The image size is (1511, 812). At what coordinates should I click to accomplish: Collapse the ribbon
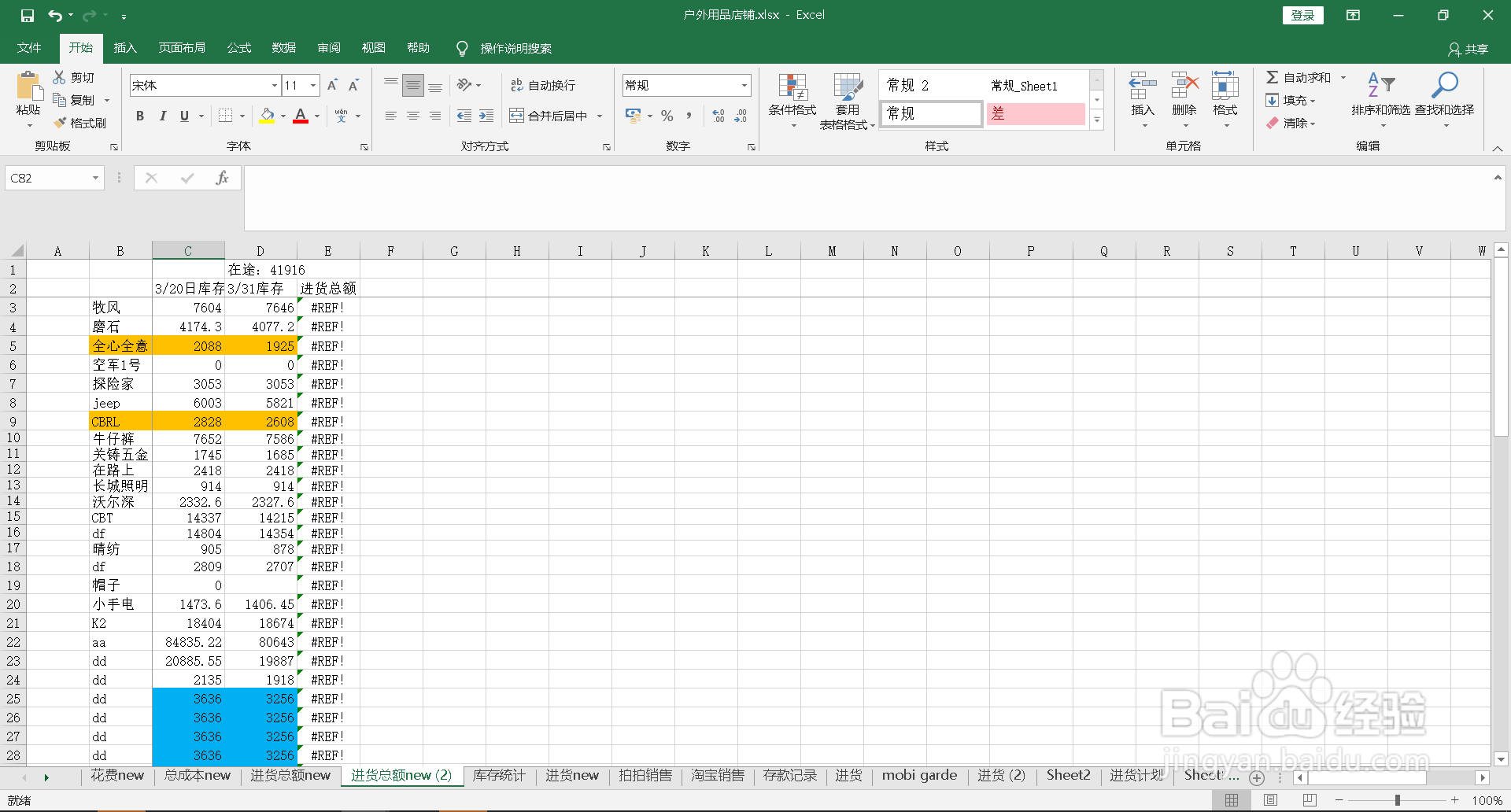coord(1497,148)
